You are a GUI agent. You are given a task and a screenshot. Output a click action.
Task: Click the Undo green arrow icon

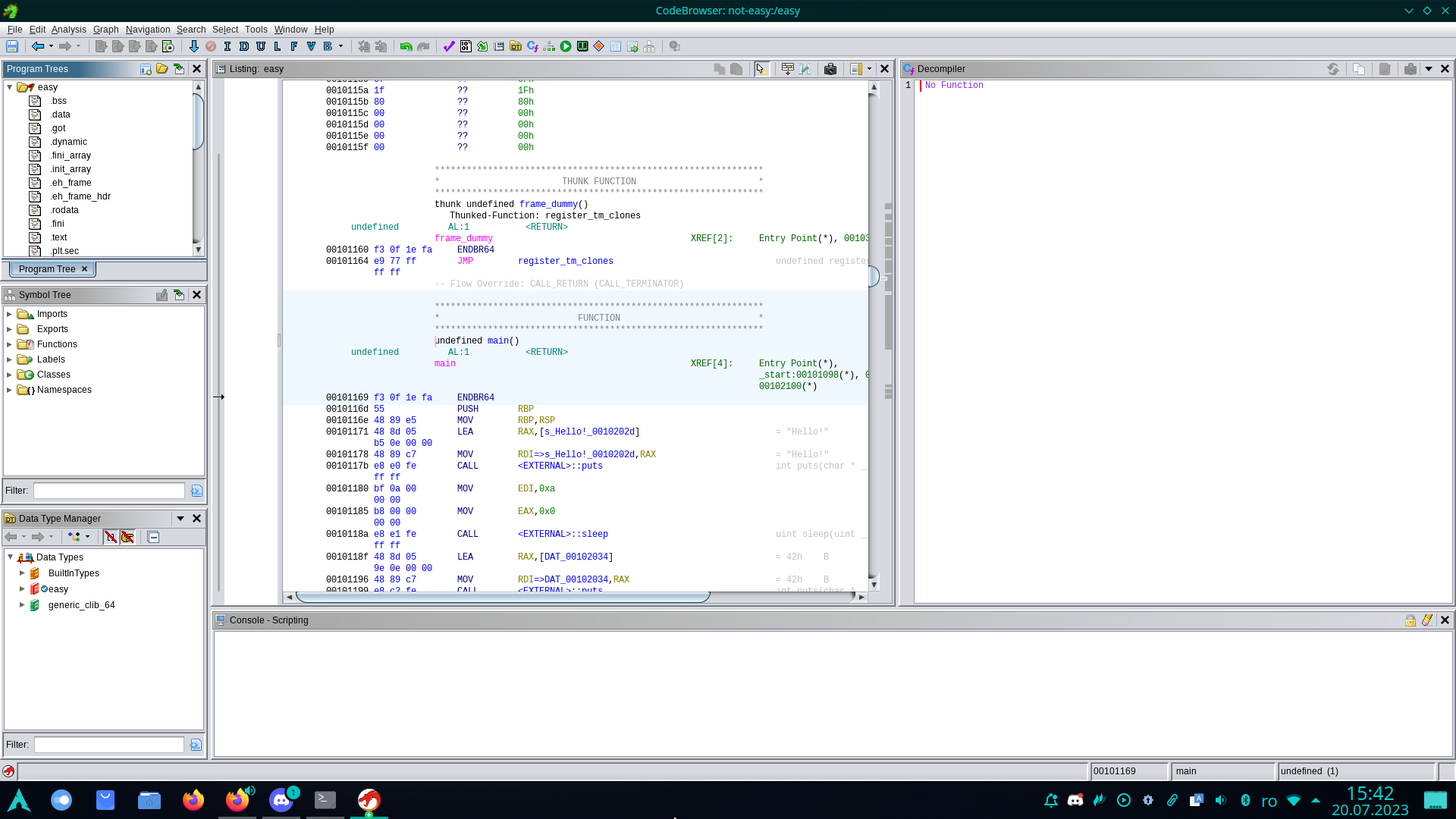pyautogui.click(x=406, y=46)
